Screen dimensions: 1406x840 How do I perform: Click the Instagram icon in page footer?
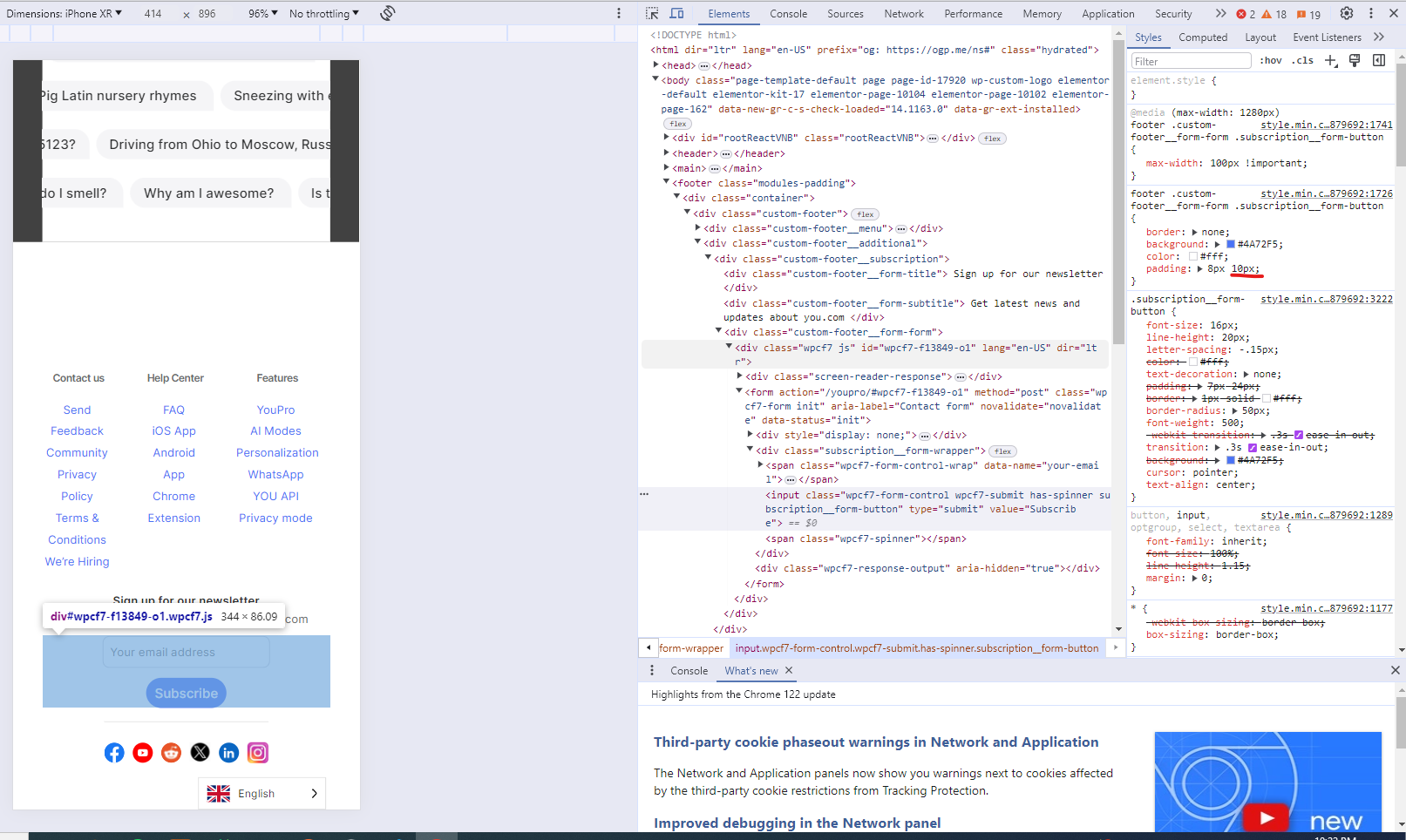(258, 753)
